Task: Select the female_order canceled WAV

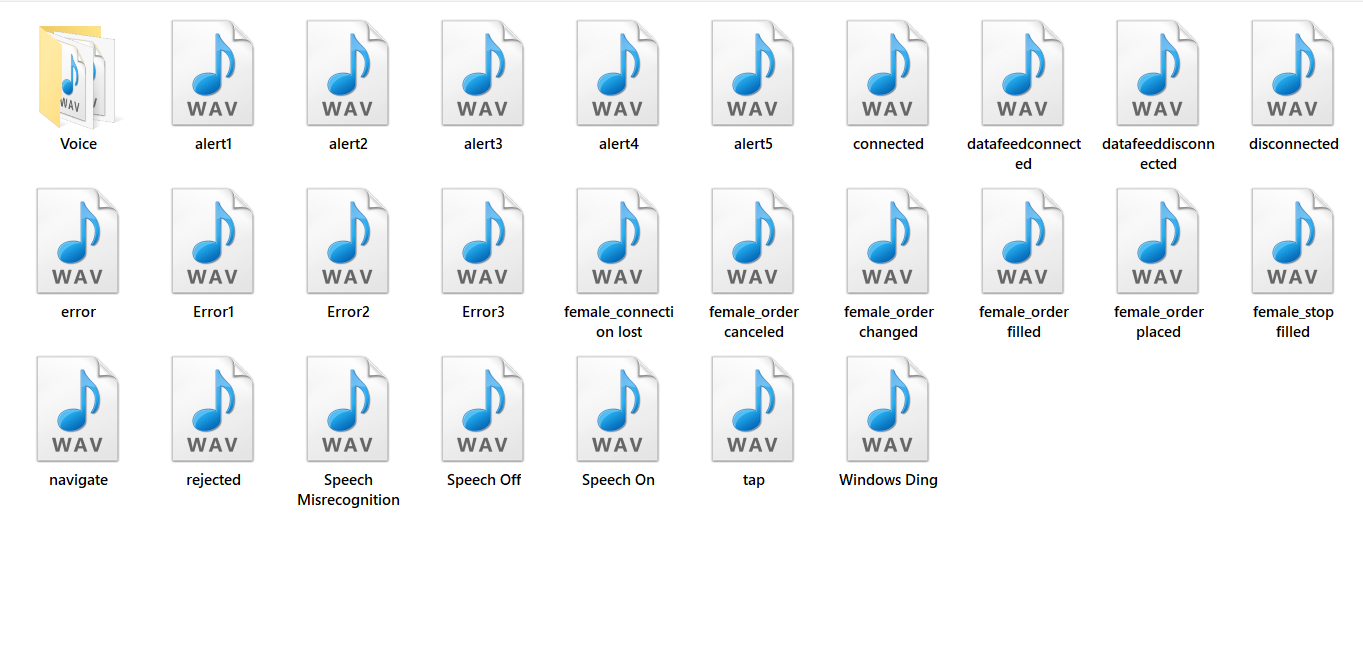Action: pos(752,240)
